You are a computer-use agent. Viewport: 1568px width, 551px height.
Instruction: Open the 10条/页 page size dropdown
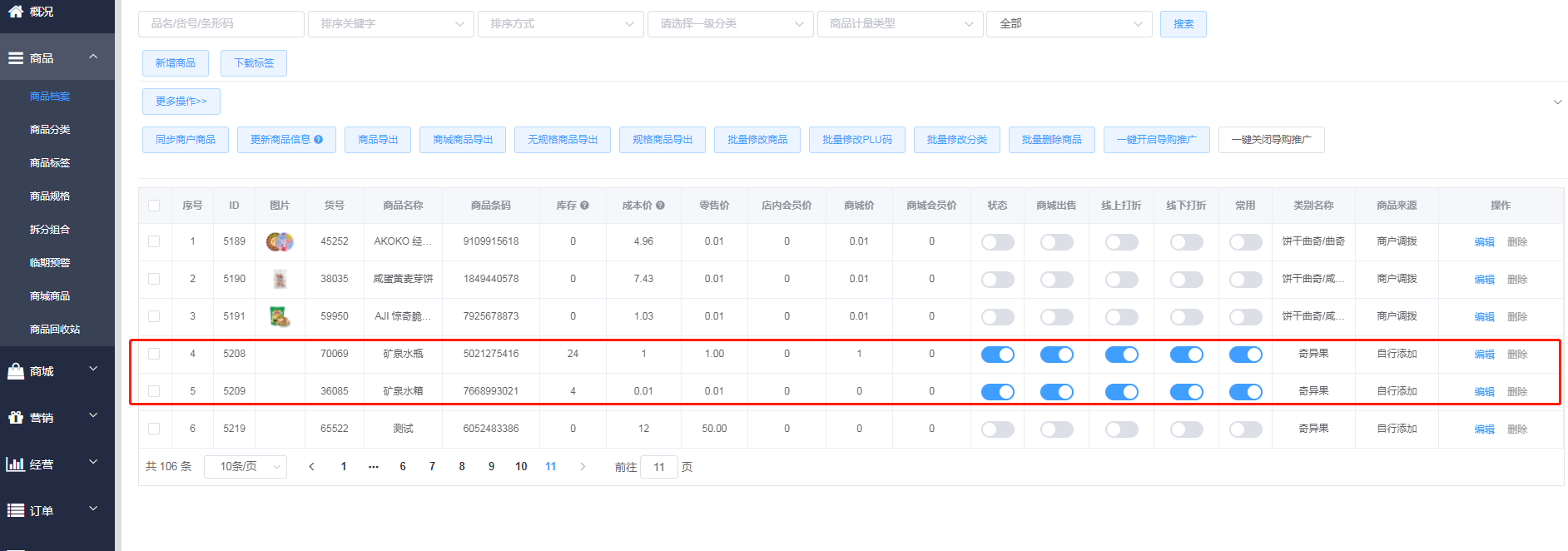[x=246, y=467]
